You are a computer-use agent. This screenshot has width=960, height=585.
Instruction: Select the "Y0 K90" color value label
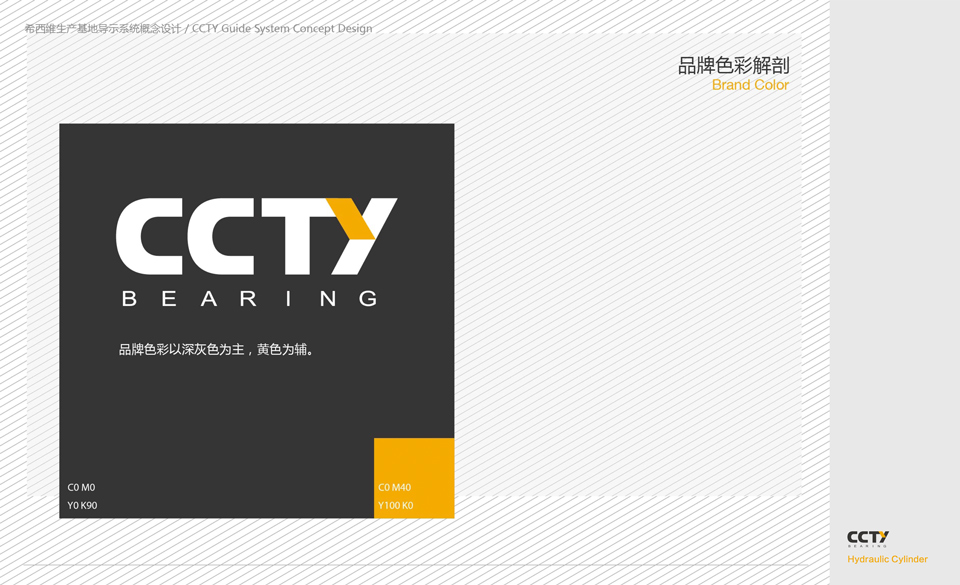82,506
